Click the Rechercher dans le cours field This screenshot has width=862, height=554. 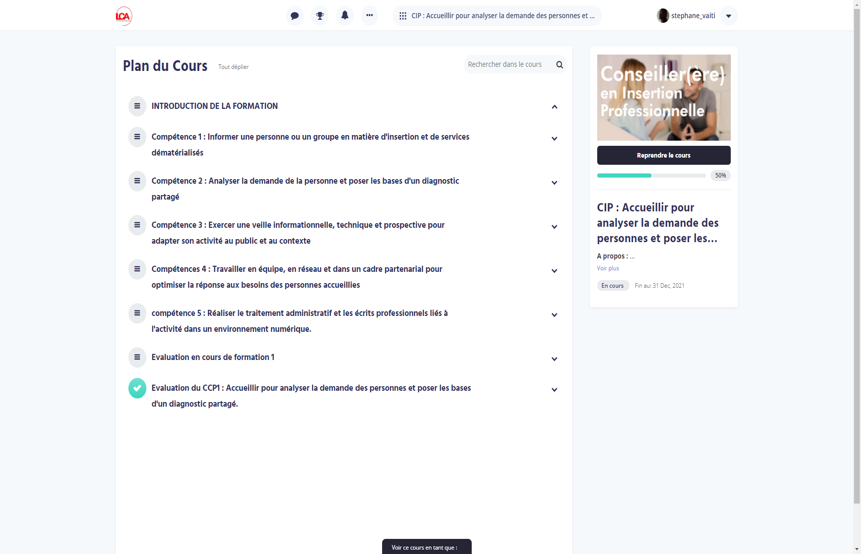click(x=507, y=65)
